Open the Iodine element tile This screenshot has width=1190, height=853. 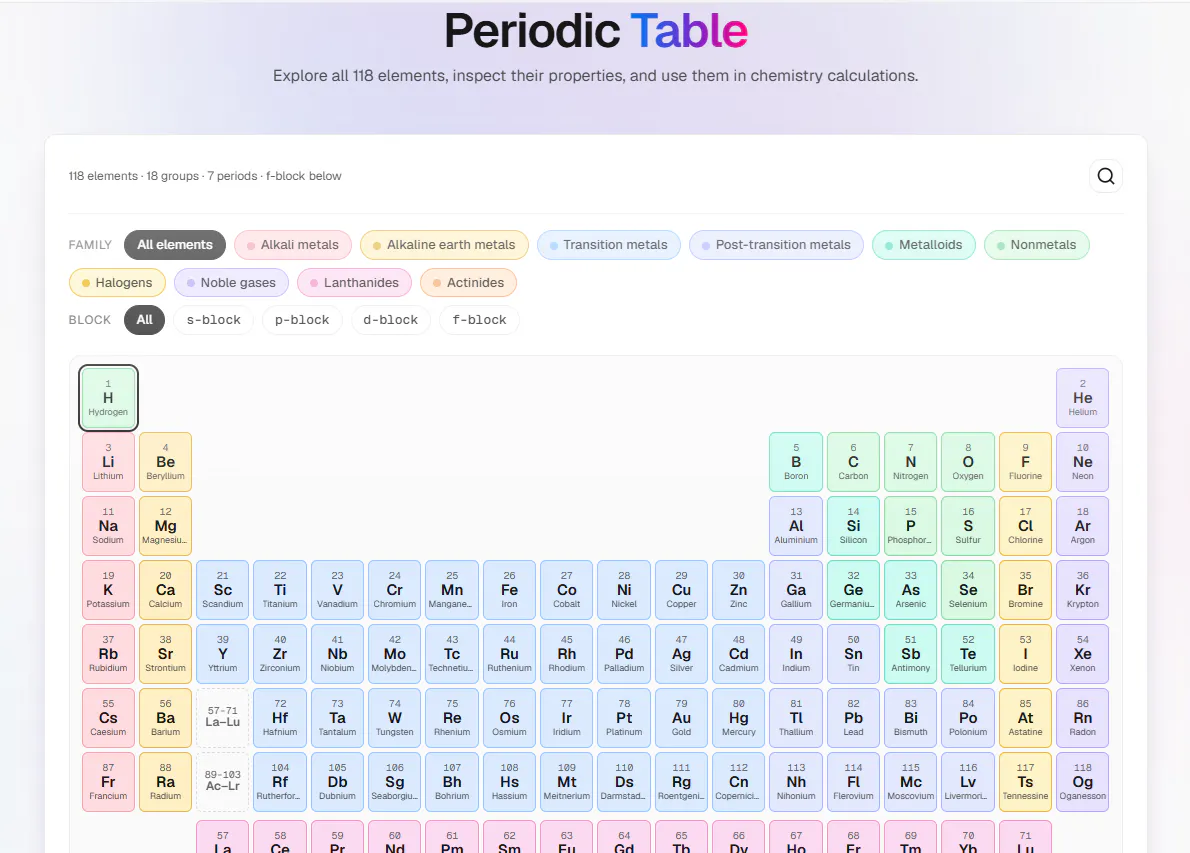point(1025,653)
